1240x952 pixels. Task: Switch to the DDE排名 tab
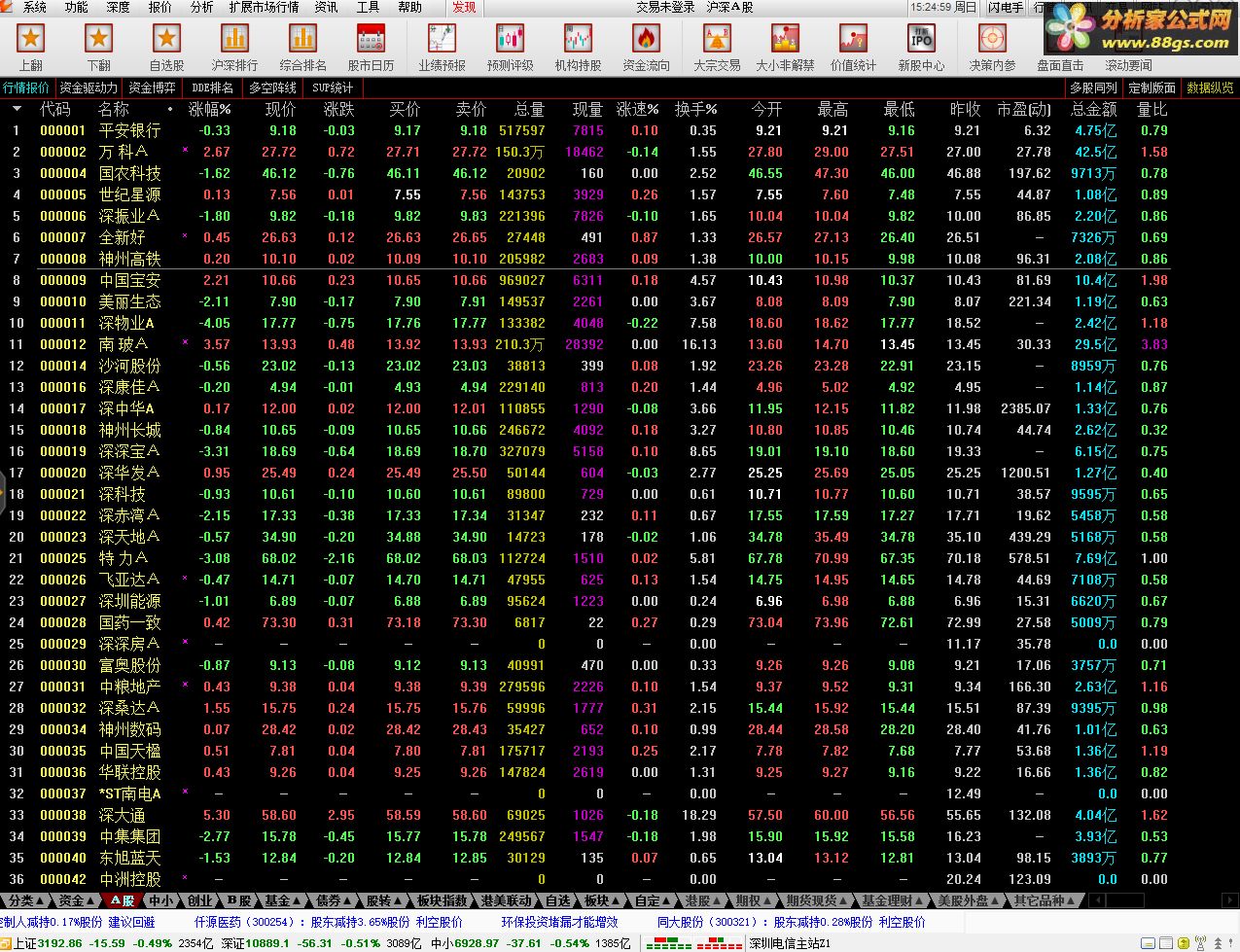point(212,88)
